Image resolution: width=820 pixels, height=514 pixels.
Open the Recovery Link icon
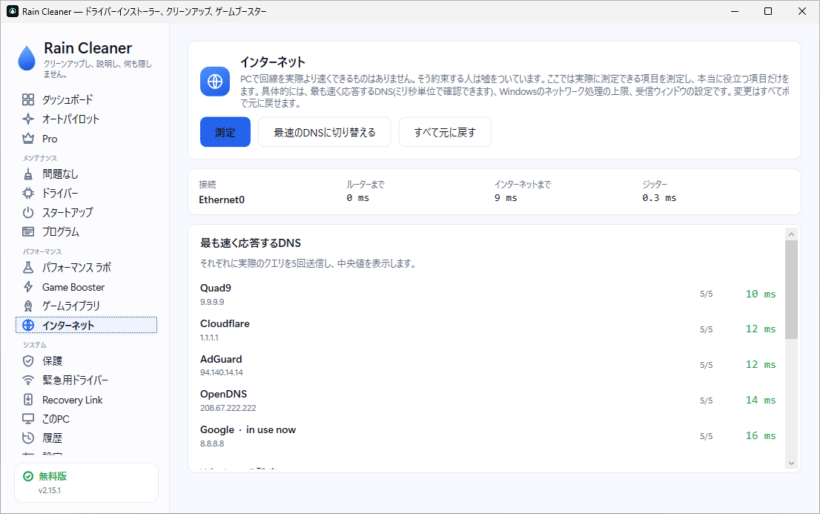click(28, 399)
